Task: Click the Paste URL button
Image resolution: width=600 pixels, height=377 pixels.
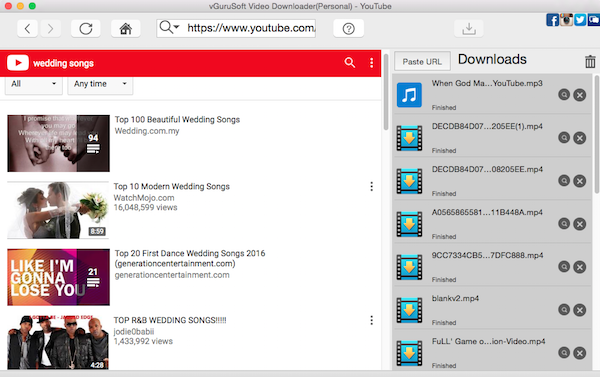Action: tap(422, 62)
